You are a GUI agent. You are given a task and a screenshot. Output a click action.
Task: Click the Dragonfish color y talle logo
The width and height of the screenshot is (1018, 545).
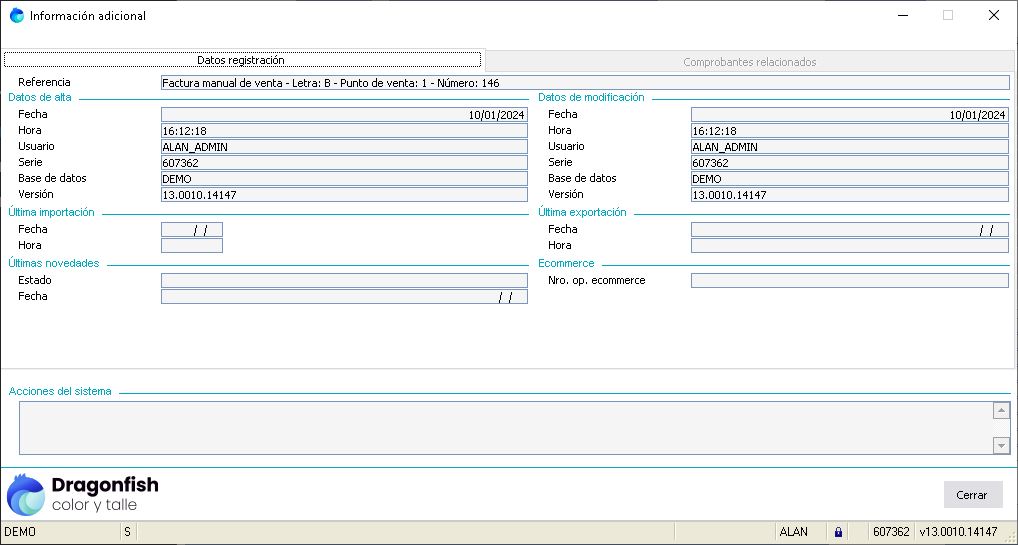[x=82, y=494]
